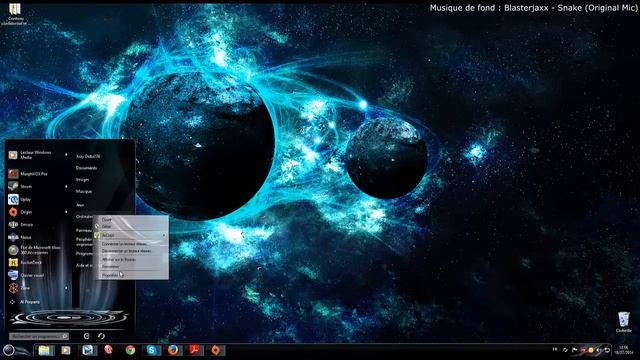Click the FR language indicator in tray
The image size is (640, 360).
pos(555,349)
